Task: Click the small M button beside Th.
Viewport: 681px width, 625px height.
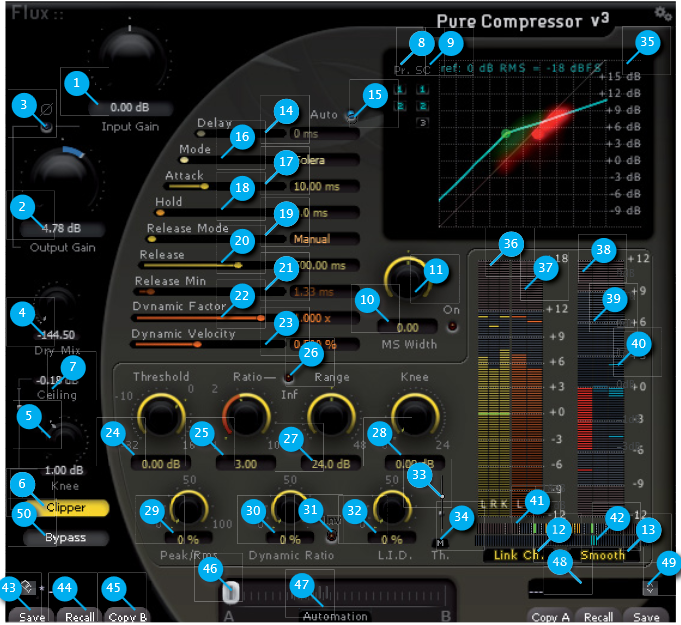Action: click(438, 544)
